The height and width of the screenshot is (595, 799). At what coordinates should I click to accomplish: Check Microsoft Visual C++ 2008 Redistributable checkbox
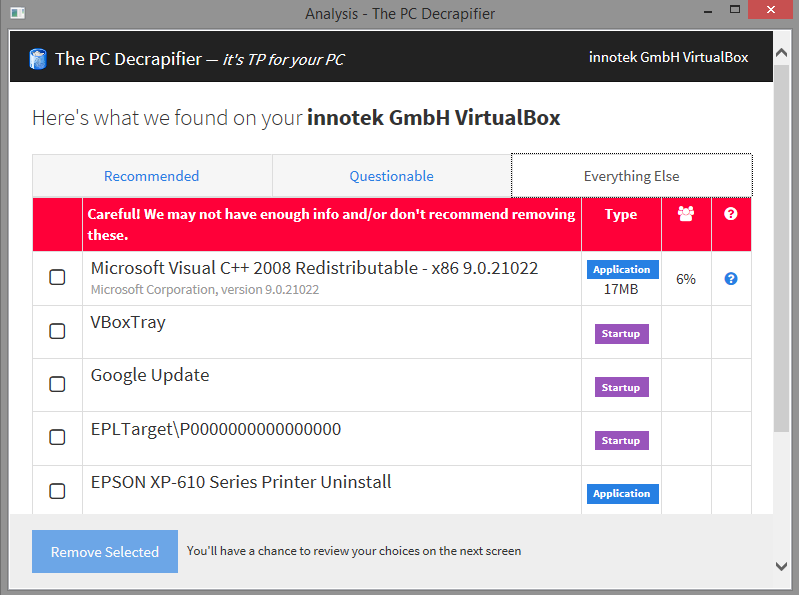click(x=57, y=277)
